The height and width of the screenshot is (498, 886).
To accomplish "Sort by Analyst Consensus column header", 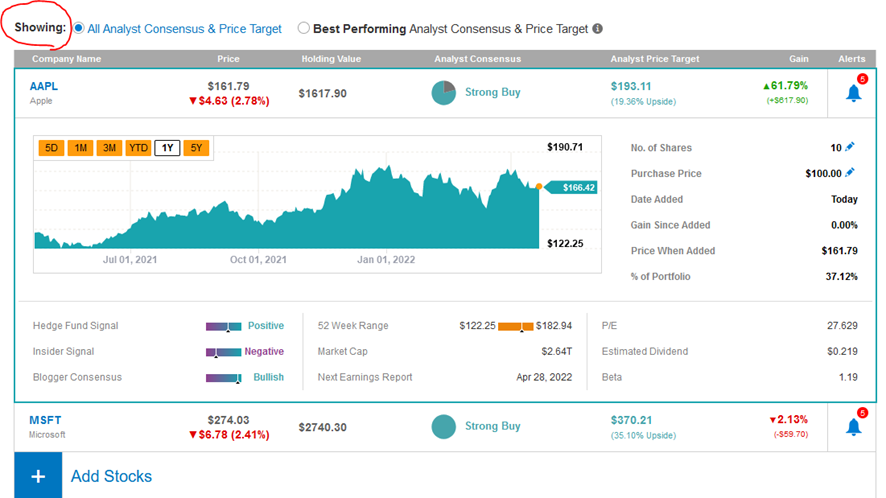I will [x=477, y=59].
